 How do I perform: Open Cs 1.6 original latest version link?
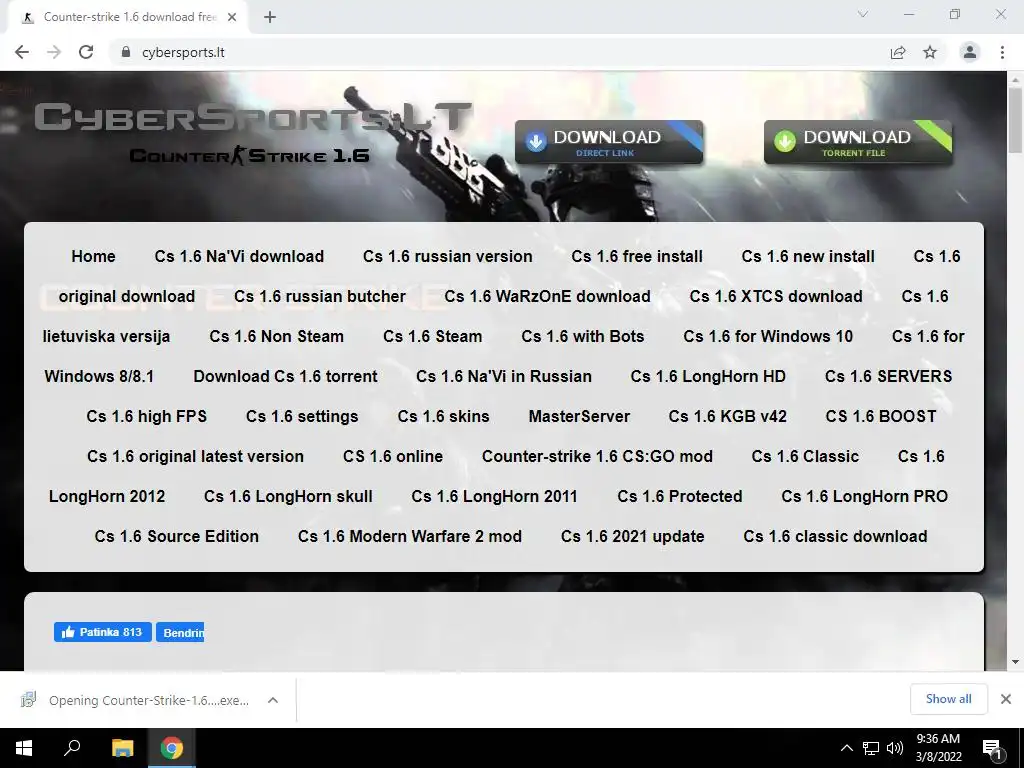[195, 456]
